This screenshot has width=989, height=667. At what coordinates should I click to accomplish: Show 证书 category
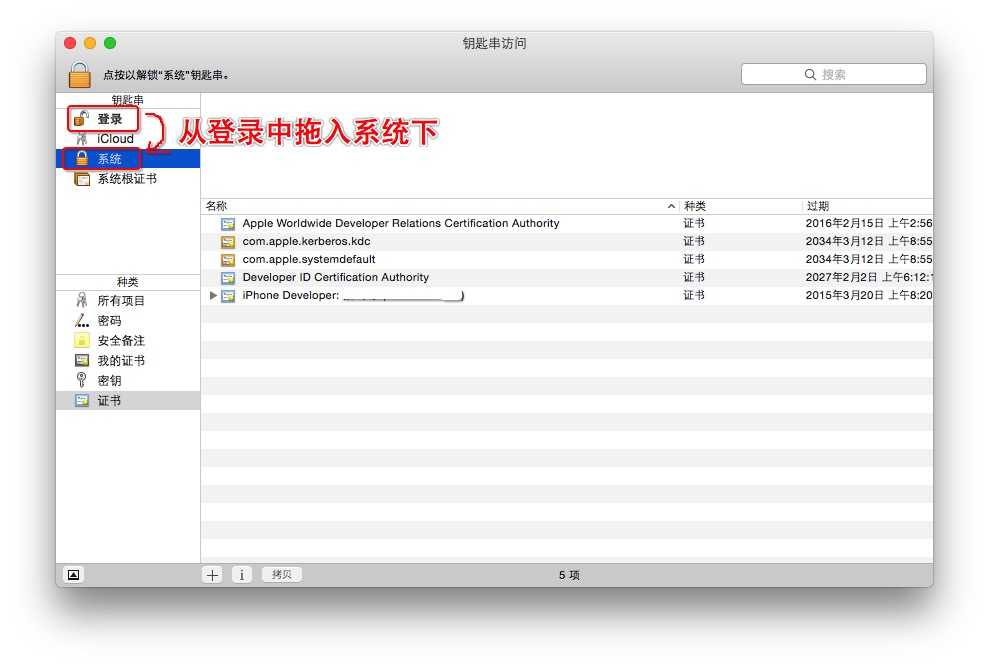point(128,400)
